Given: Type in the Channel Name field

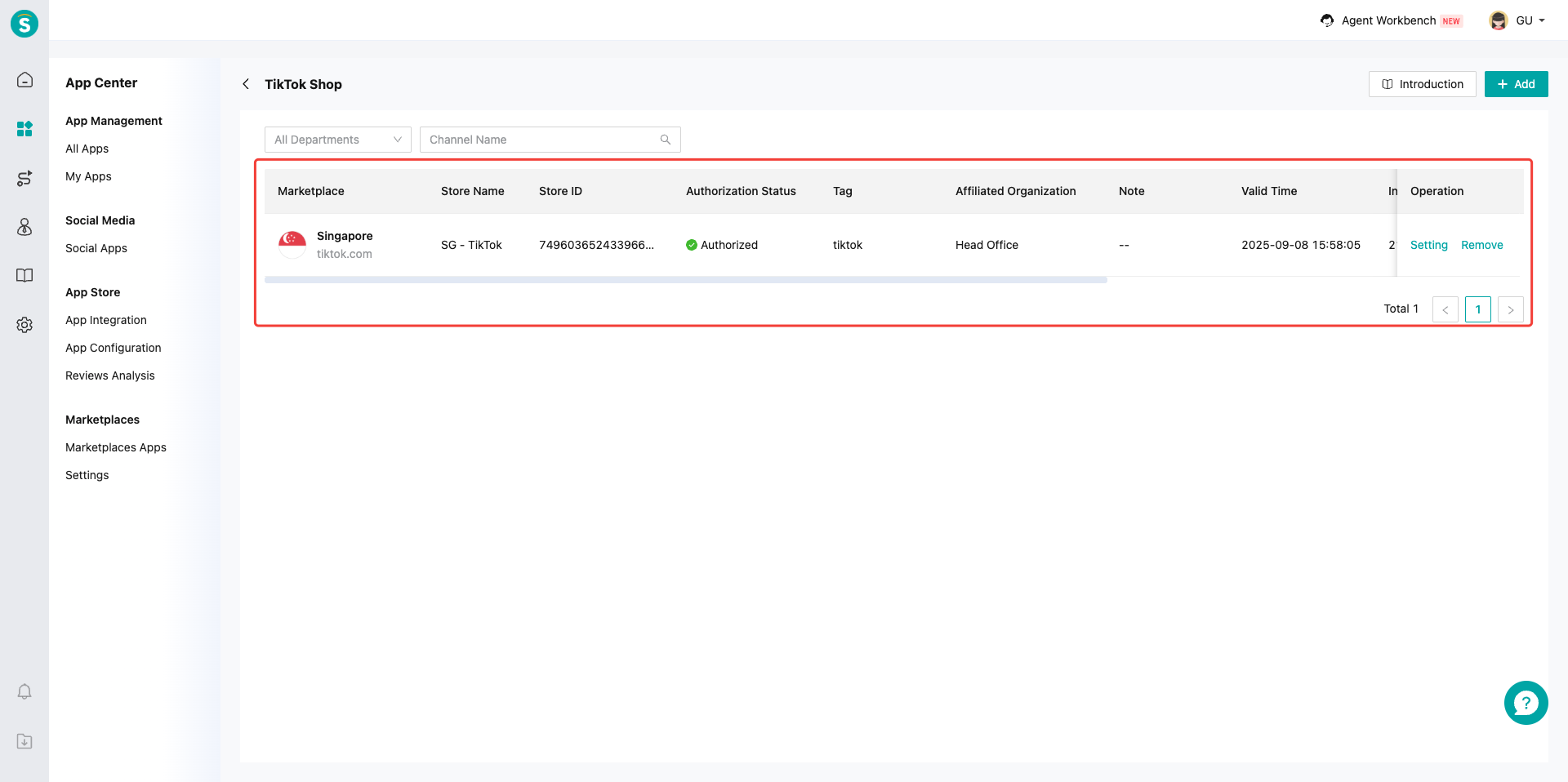Looking at the screenshot, I should tap(539, 140).
